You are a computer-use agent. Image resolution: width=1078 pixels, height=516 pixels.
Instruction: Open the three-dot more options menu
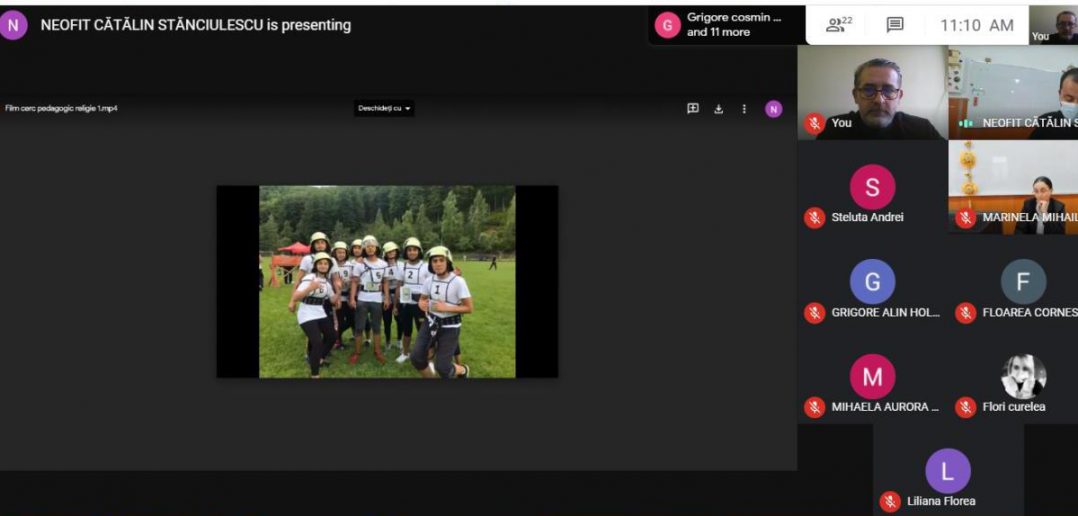744,109
